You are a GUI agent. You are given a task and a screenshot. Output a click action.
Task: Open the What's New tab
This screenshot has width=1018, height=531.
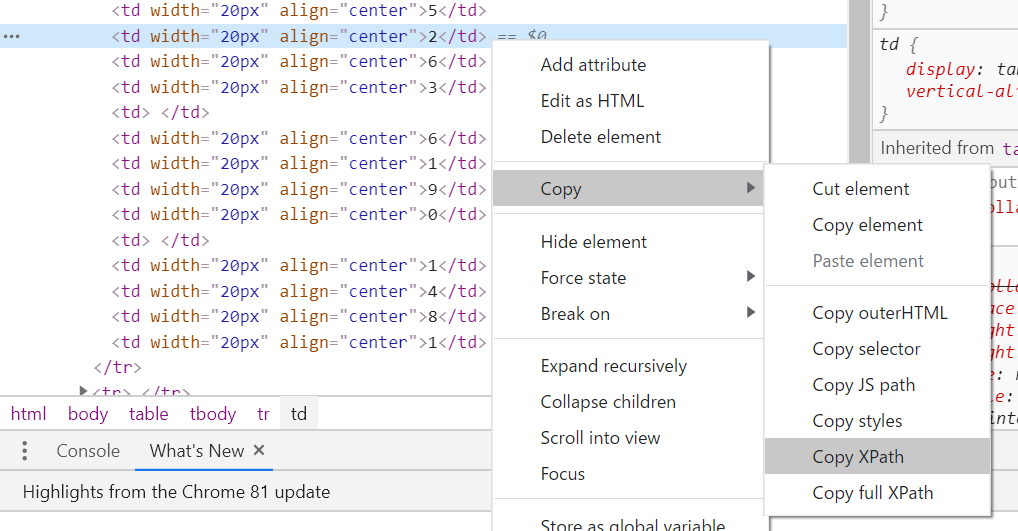coord(196,451)
